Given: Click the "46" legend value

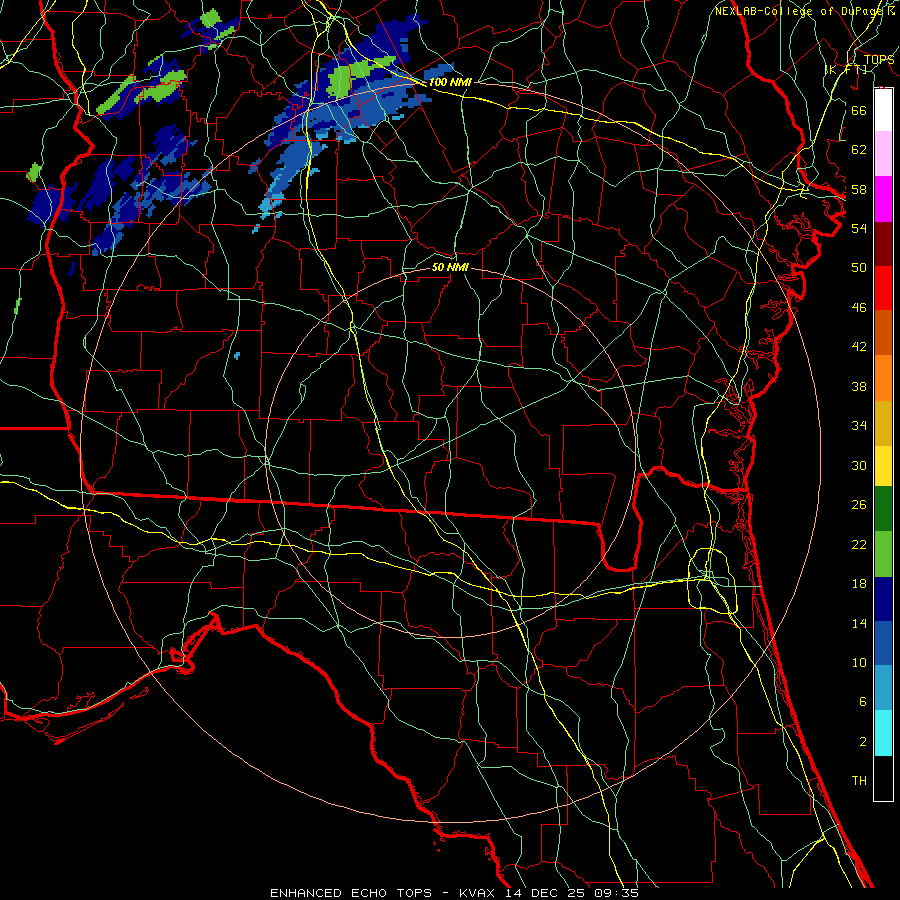Looking at the screenshot, I should 859,308.
